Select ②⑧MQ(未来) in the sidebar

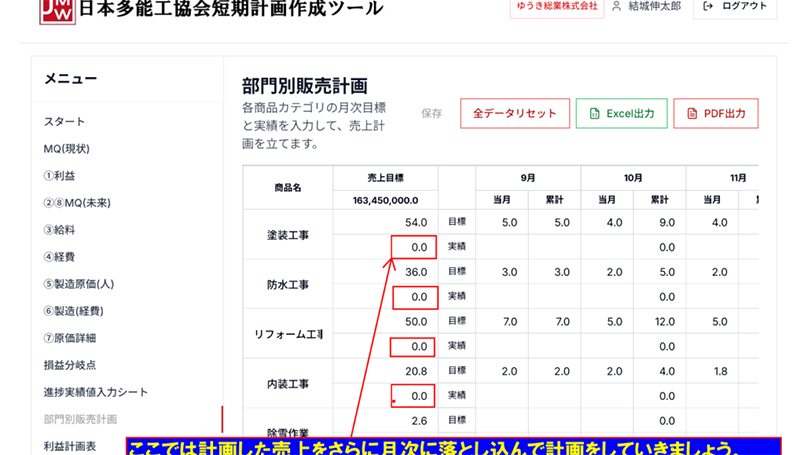click(x=77, y=203)
